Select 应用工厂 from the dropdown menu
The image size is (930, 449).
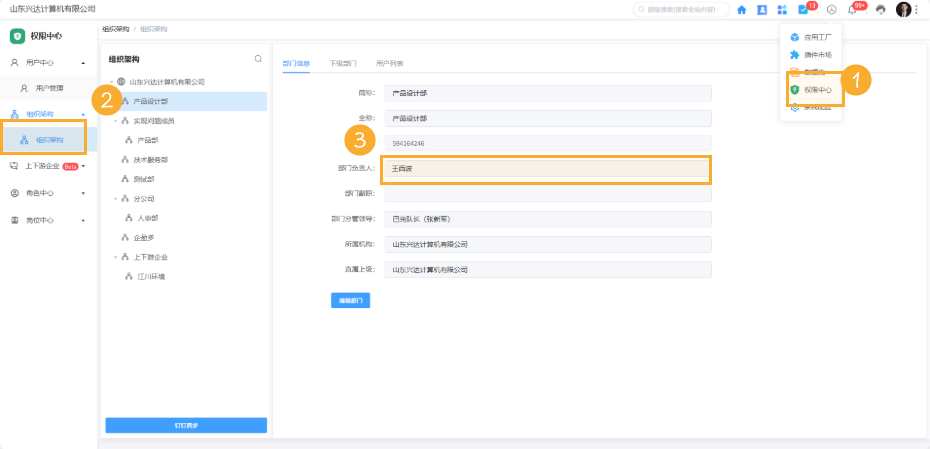click(x=817, y=37)
